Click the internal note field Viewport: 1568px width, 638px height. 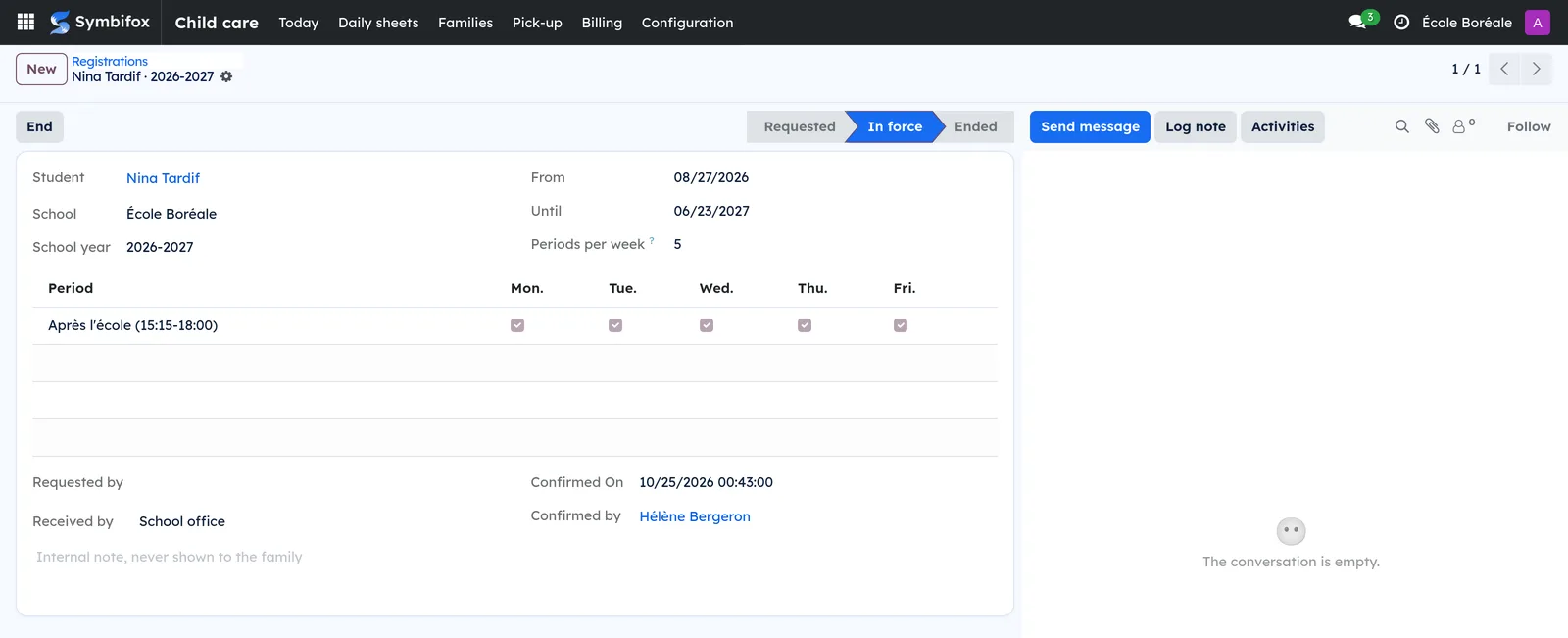coord(514,557)
